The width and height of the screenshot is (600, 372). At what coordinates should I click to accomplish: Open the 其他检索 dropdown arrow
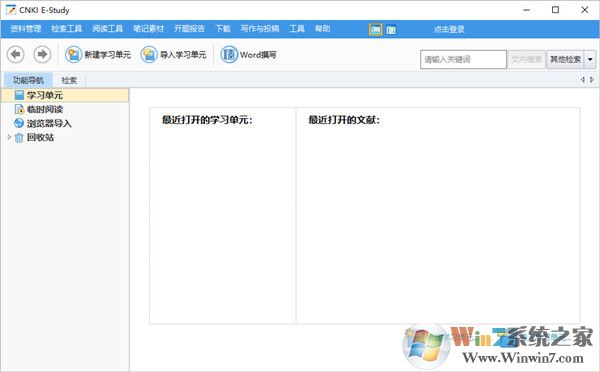[x=590, y=59]
